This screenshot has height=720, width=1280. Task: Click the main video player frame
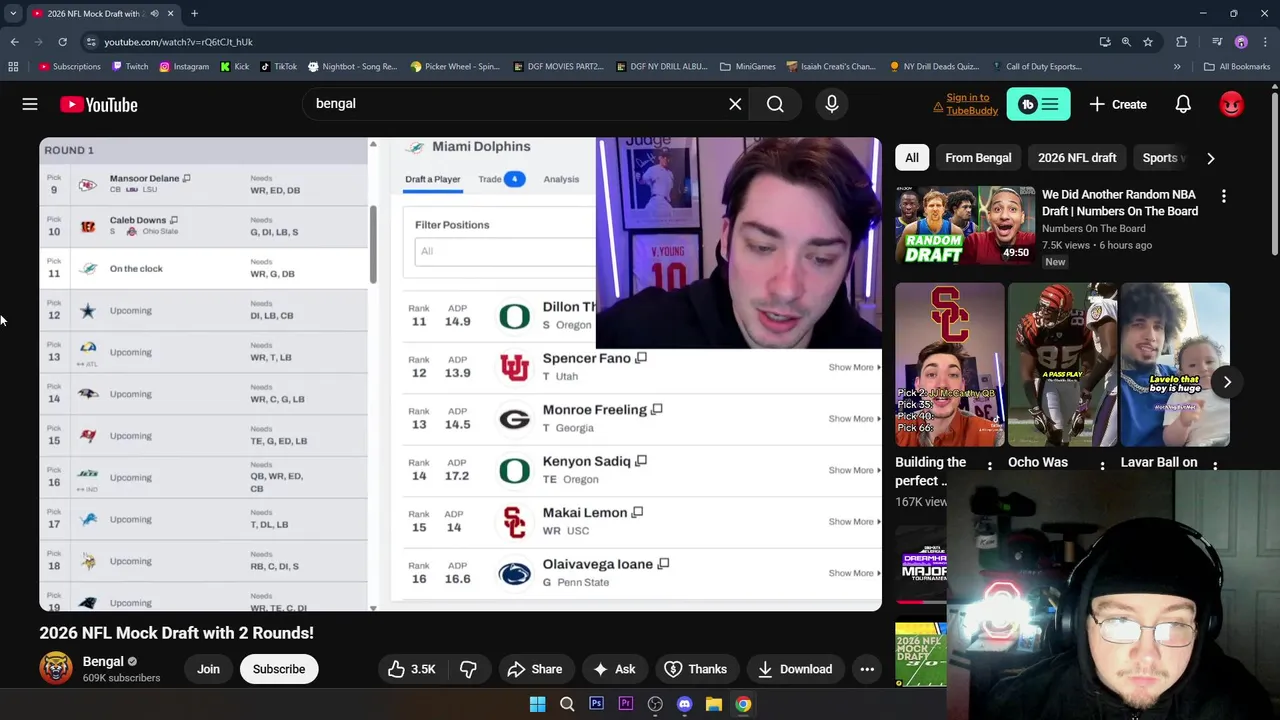tap(460, 374)
